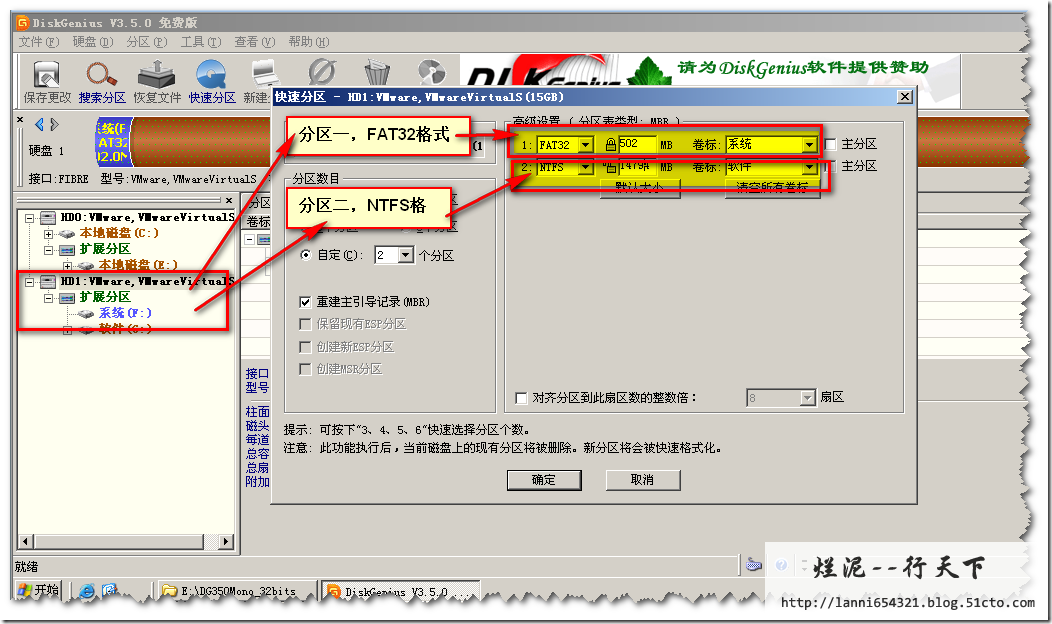Click the 系统 (F:) drive icon in tree

[86, 313]
